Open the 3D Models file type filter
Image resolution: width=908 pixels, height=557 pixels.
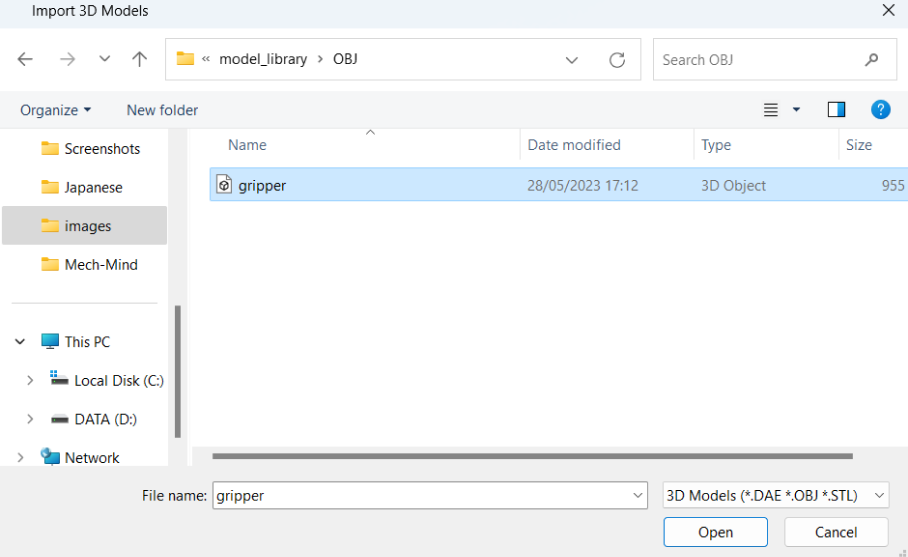[x=775, y=496]
